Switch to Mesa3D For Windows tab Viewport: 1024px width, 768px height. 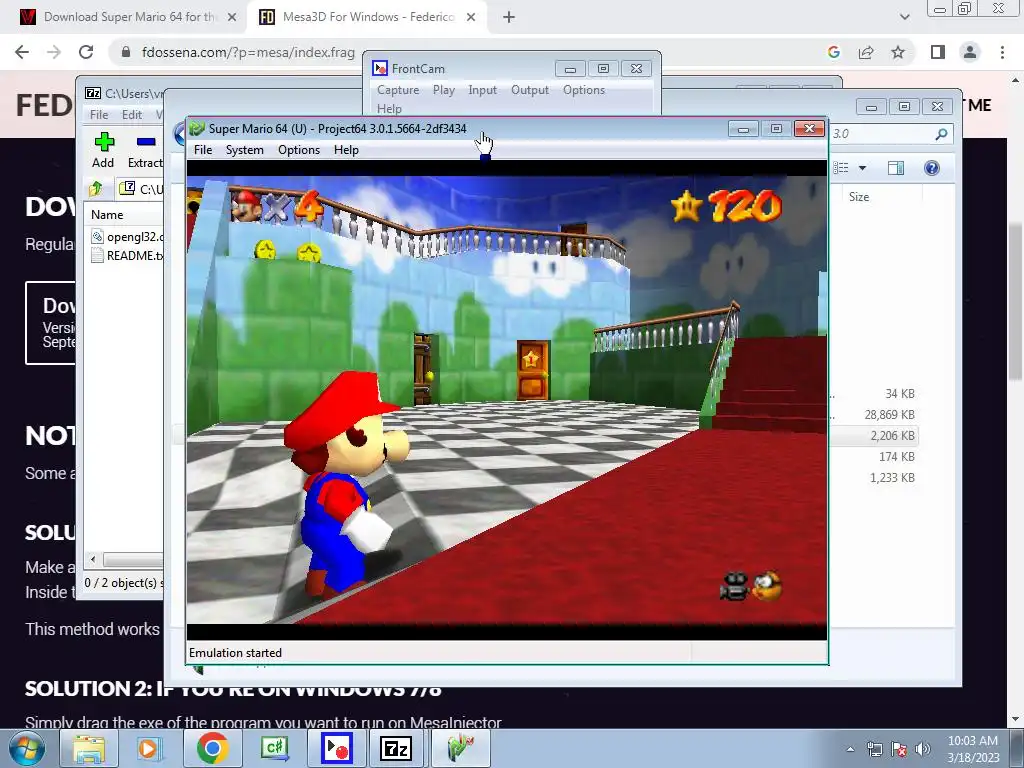click(368, 17)
